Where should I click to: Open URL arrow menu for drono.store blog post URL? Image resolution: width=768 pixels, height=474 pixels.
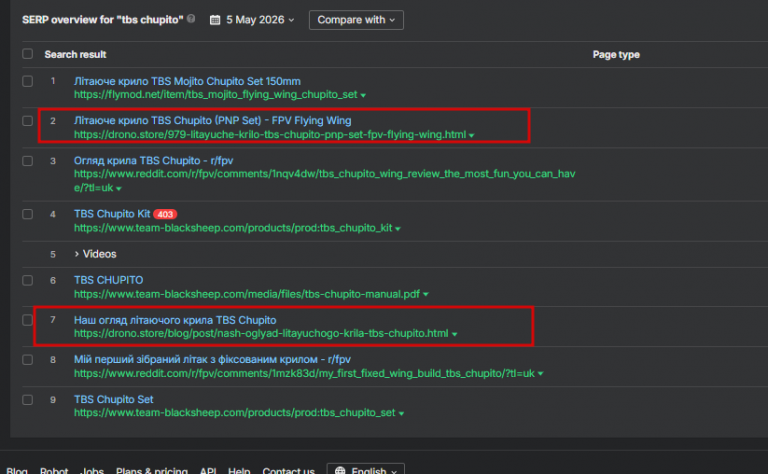tap(455, 334)
